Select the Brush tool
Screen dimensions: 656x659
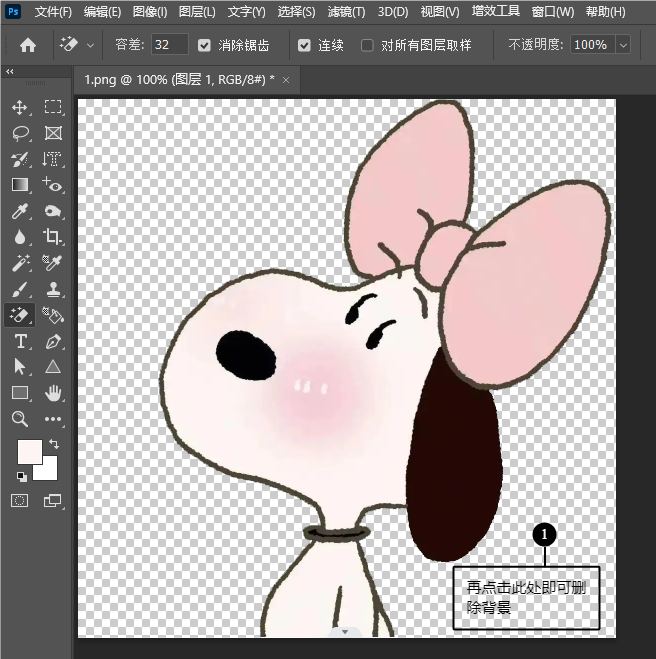pyautogui.click(x=19, y=290)
